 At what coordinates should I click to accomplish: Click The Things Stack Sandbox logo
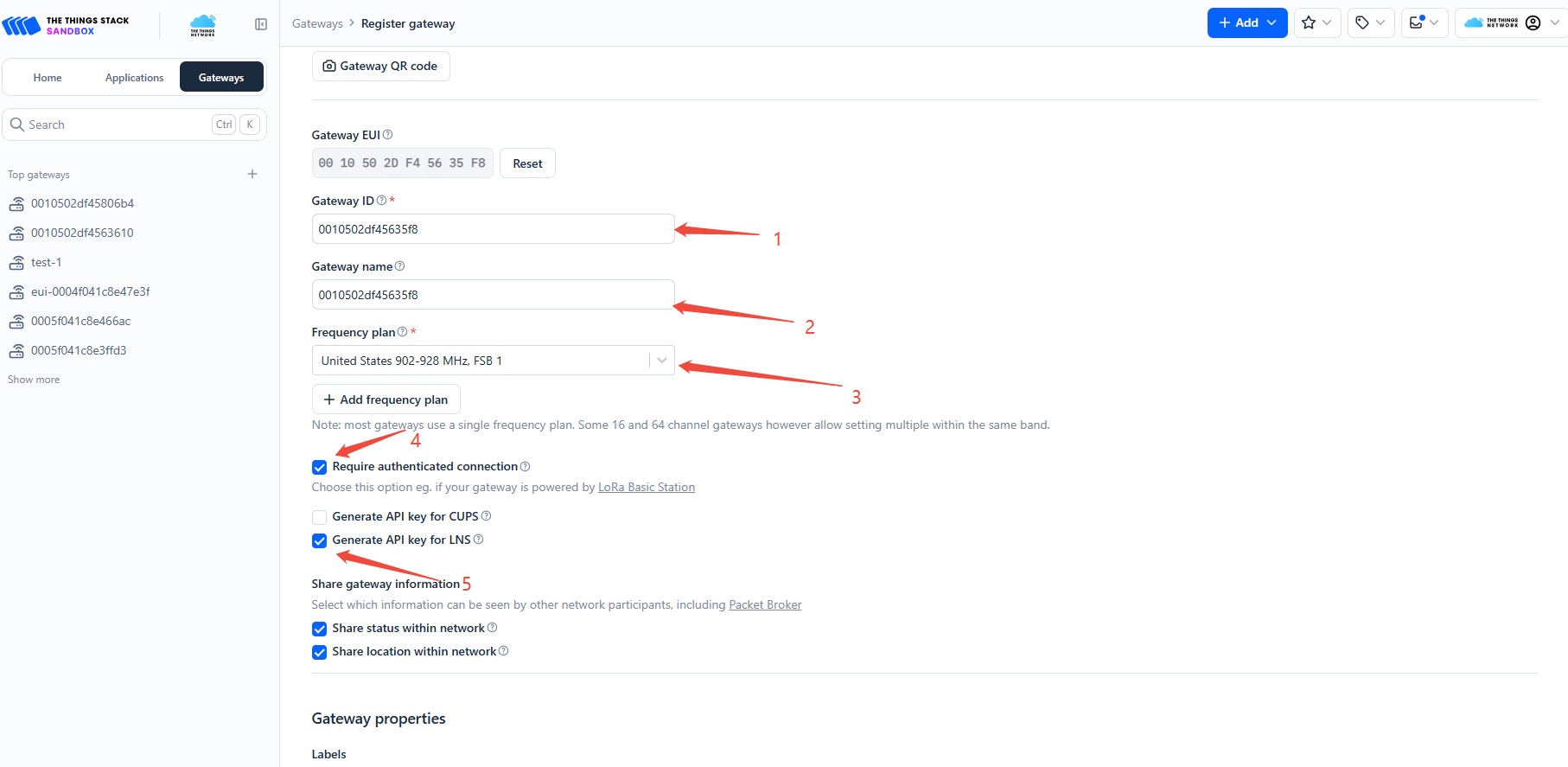point(67,25)
